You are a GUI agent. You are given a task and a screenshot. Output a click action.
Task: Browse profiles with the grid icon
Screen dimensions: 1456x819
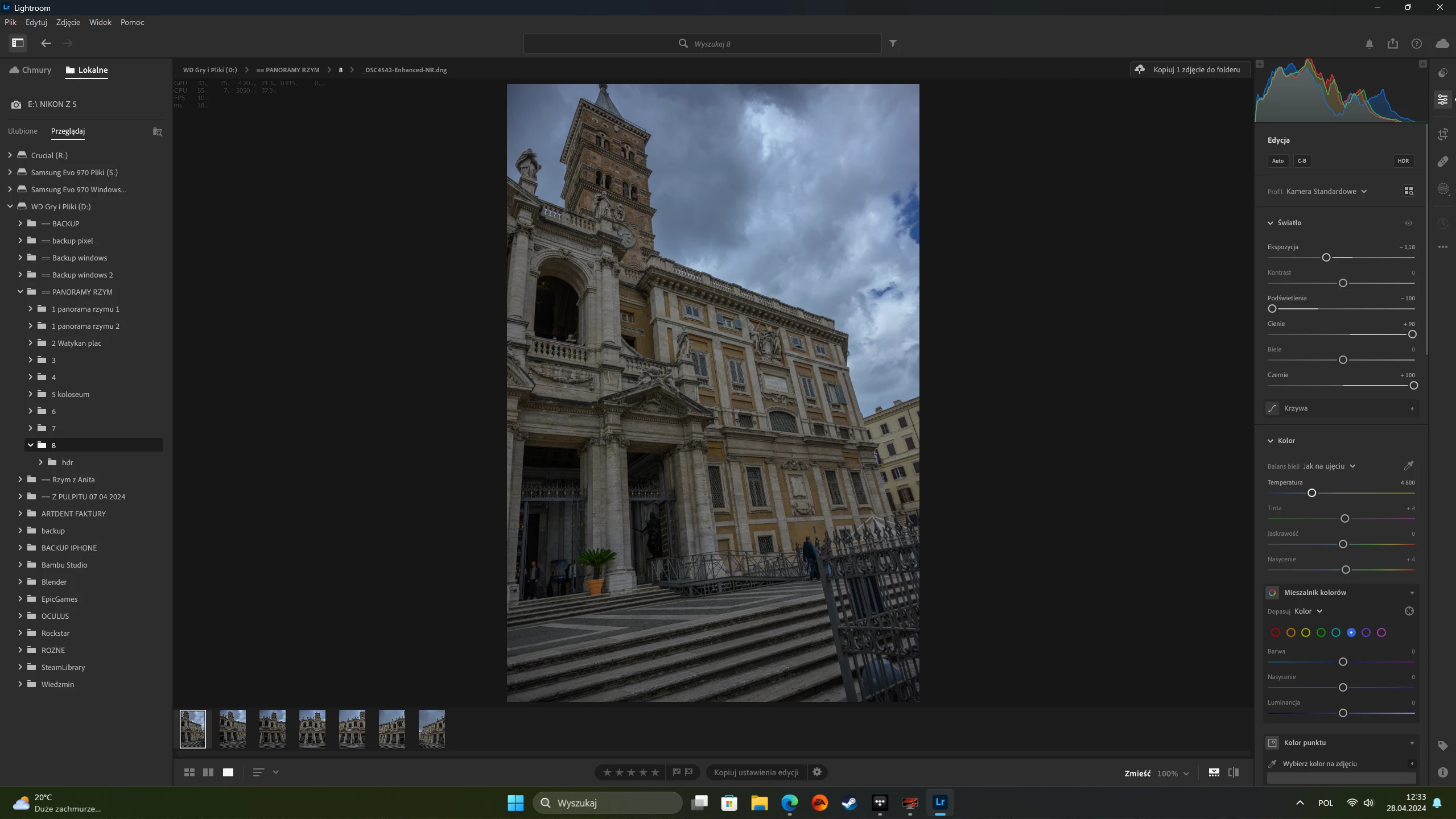1408,191
